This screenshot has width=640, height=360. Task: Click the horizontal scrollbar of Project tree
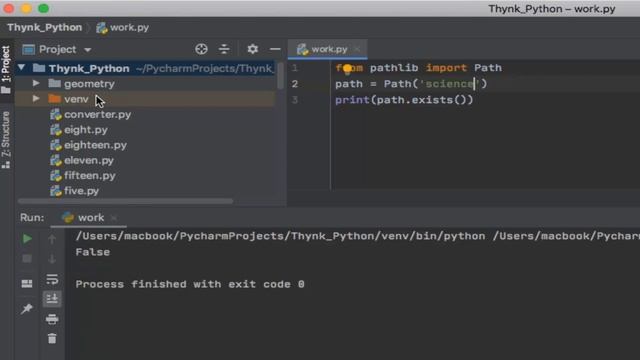[x=126, y=201]
